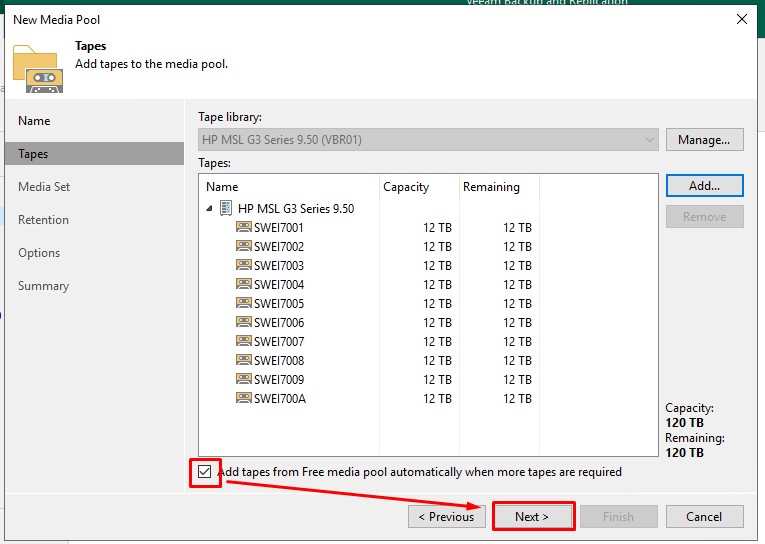The height and width of the screenshot is (544, 765).
Task: Click the tape icon next to SWEI7003
Action: 244,265
